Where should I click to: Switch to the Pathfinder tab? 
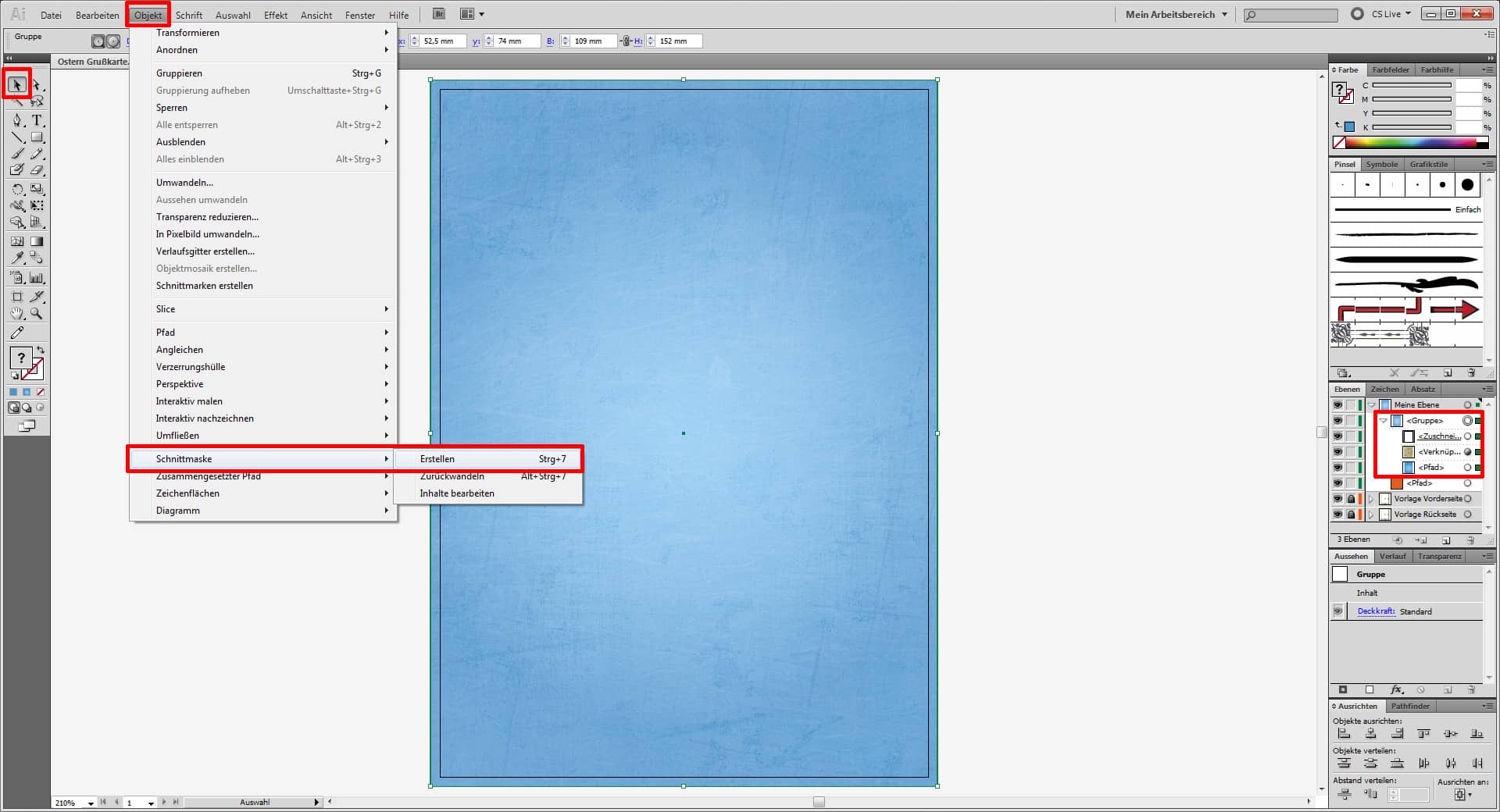click(x=1410, y=706)
